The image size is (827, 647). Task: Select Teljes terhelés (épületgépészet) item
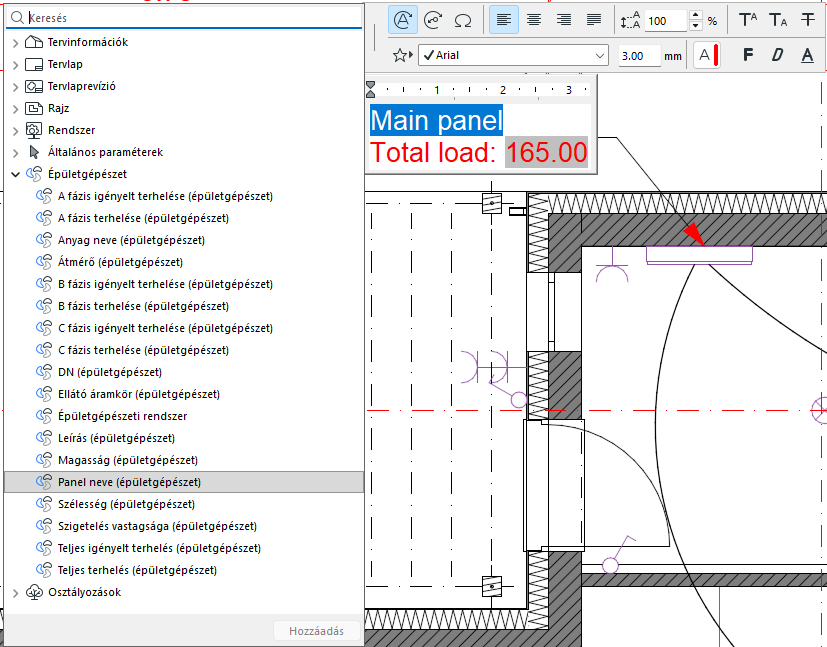coord(184,570)
